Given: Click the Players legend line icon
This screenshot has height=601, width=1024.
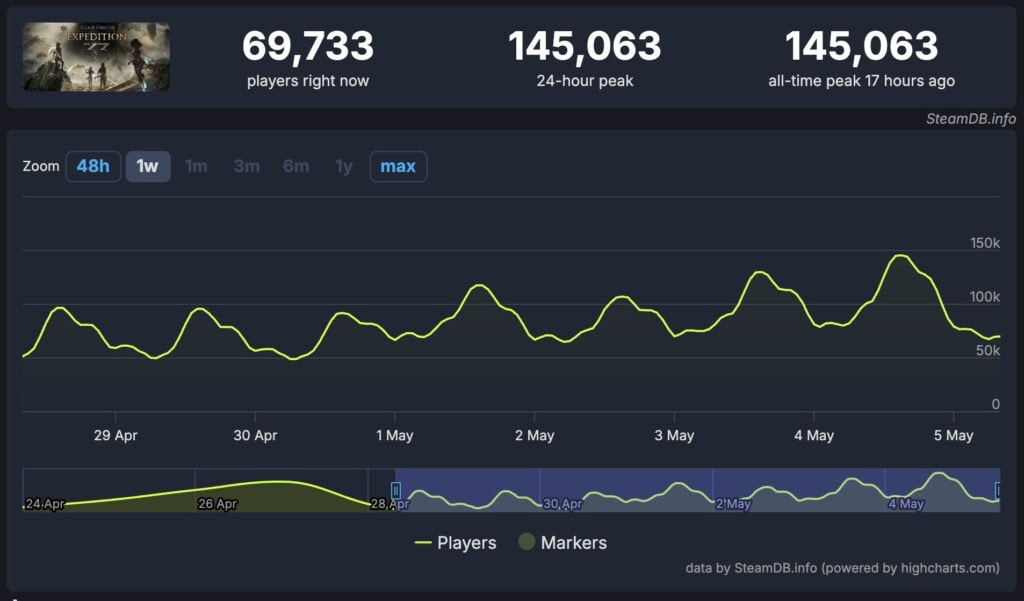Looking at the screenshot, I should pos(423,543).
